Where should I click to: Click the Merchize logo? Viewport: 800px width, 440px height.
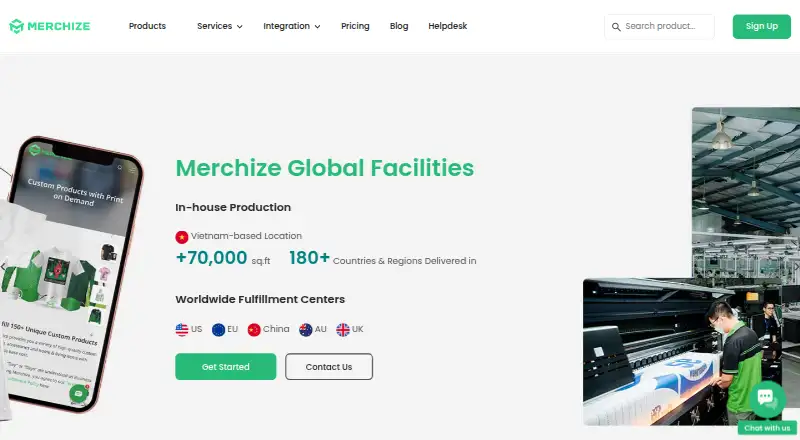tap(49, 26)
